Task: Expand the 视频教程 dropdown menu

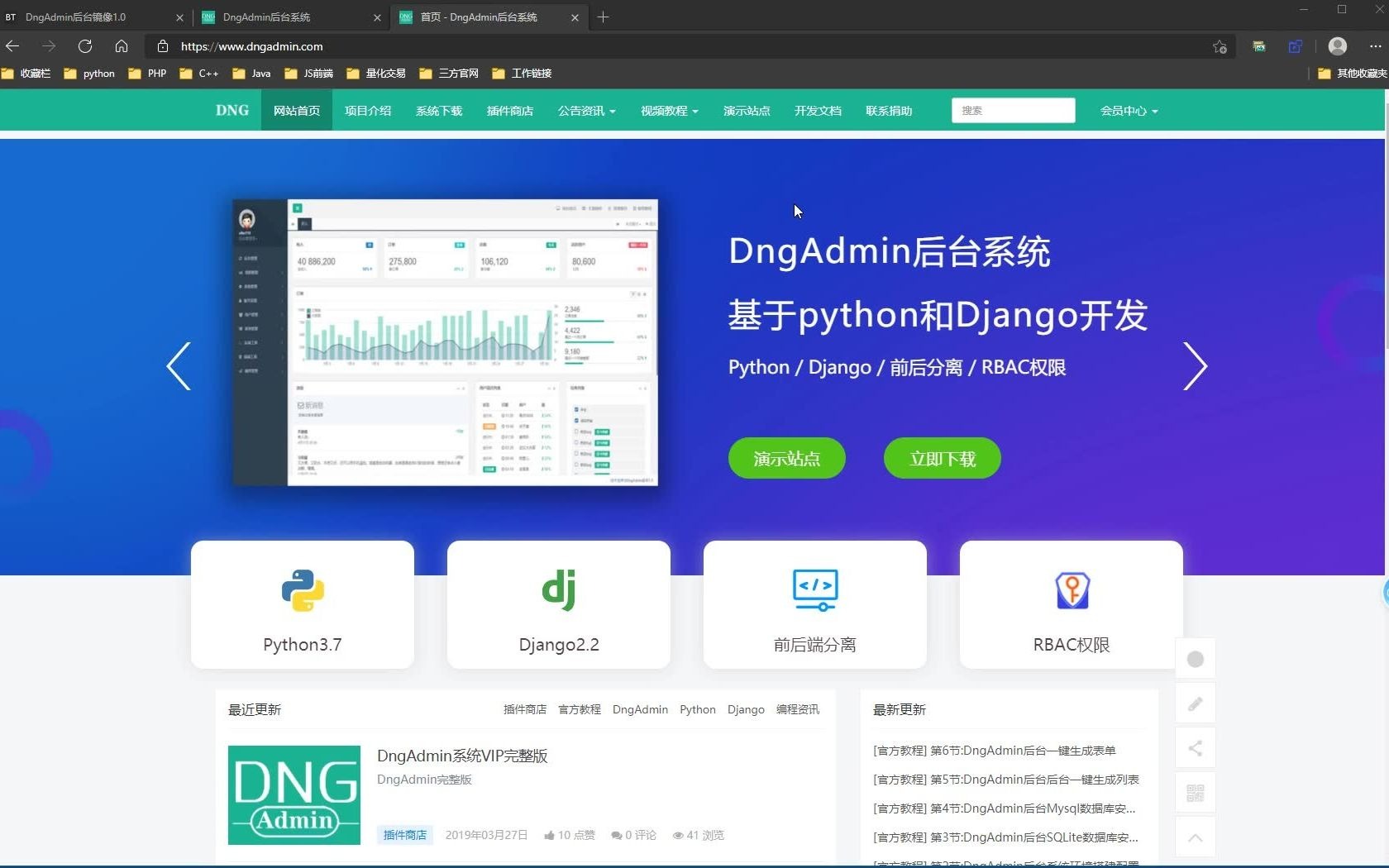Action: pyautogui.click(x=670, y=111)
